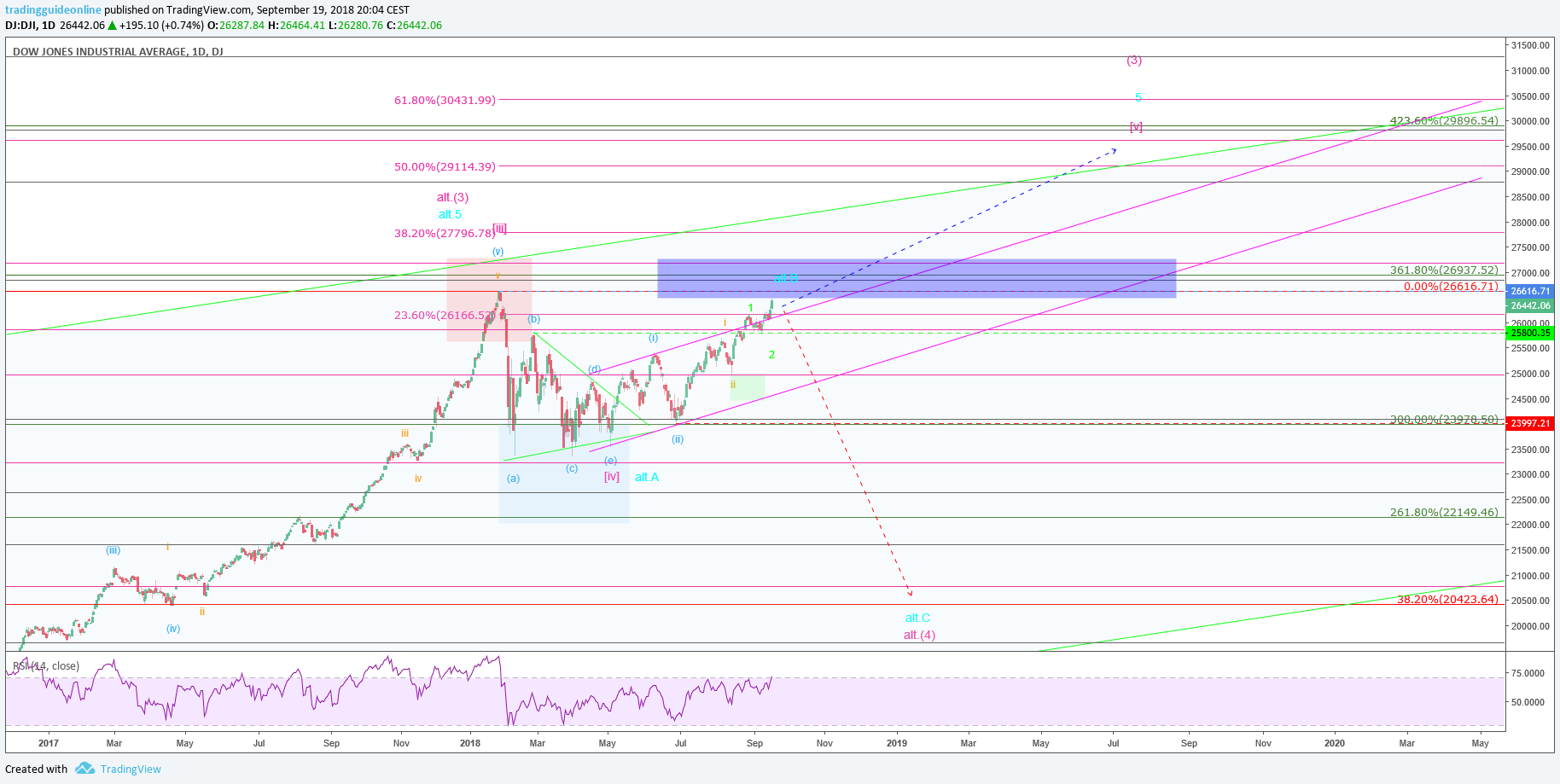This screenshot has width=1560, height=784.
Task: Select the chart title 'DOW JONES INDUSTRIAL AVERAGE, 1D, DJ'
Action: pos(118,51)
